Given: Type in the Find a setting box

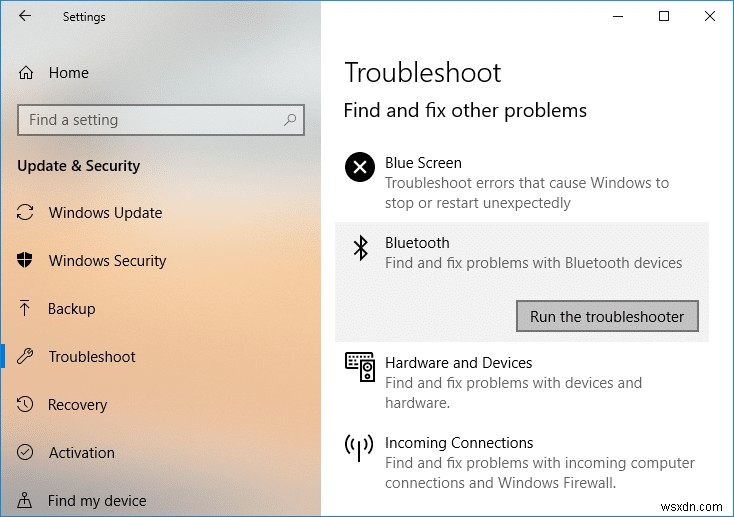Looking at the screenshot, I should tap(150, 120).
